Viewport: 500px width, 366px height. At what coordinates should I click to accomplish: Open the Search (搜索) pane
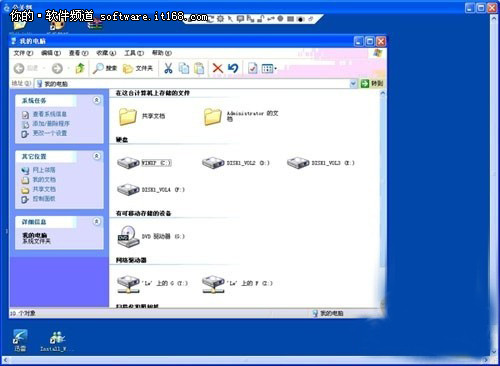click(x=105, y=68)
